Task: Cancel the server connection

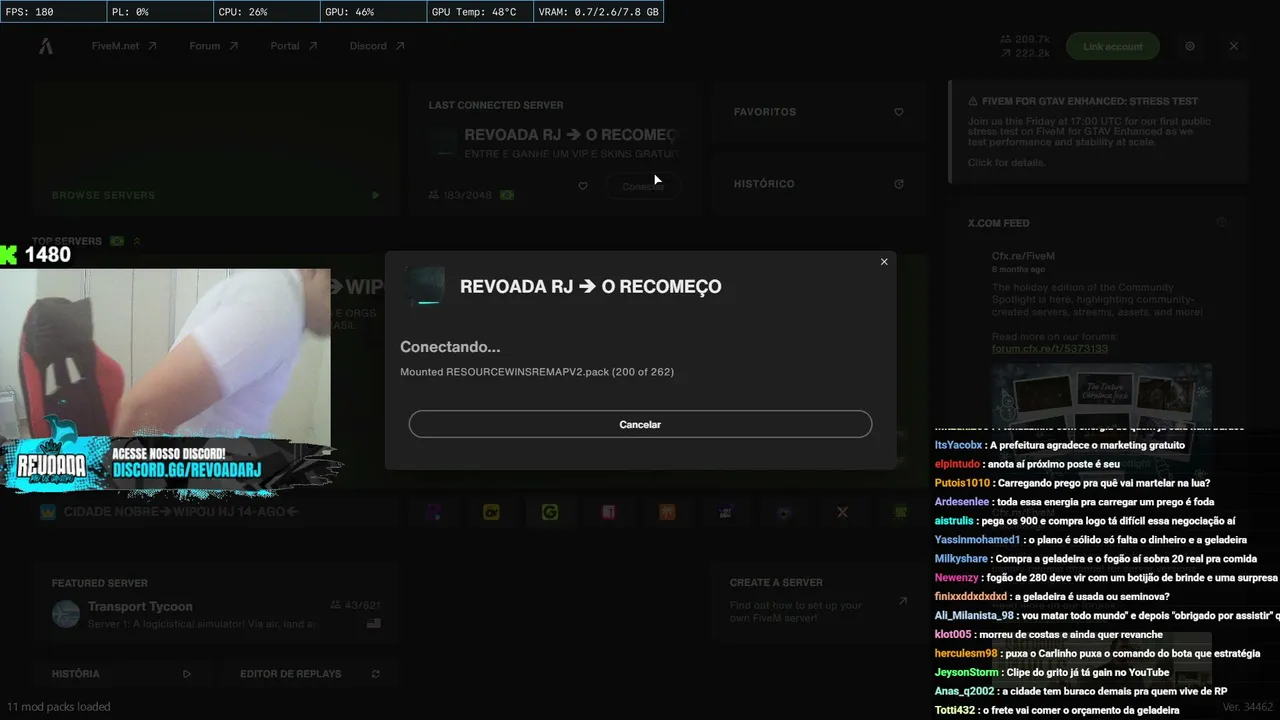Action: 640,424
